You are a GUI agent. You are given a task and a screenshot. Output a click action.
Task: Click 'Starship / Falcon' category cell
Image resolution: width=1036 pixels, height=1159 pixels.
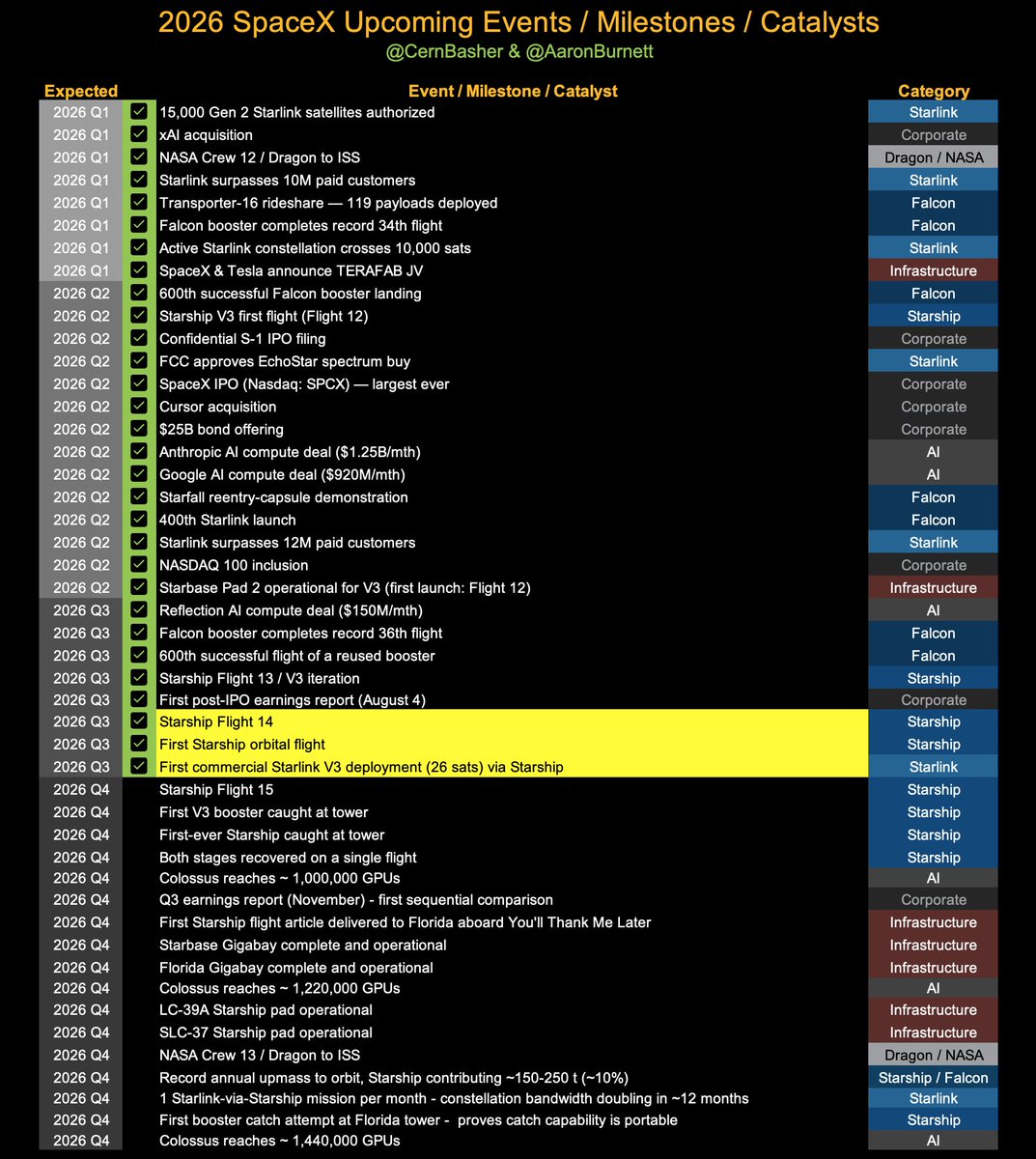934,1078
